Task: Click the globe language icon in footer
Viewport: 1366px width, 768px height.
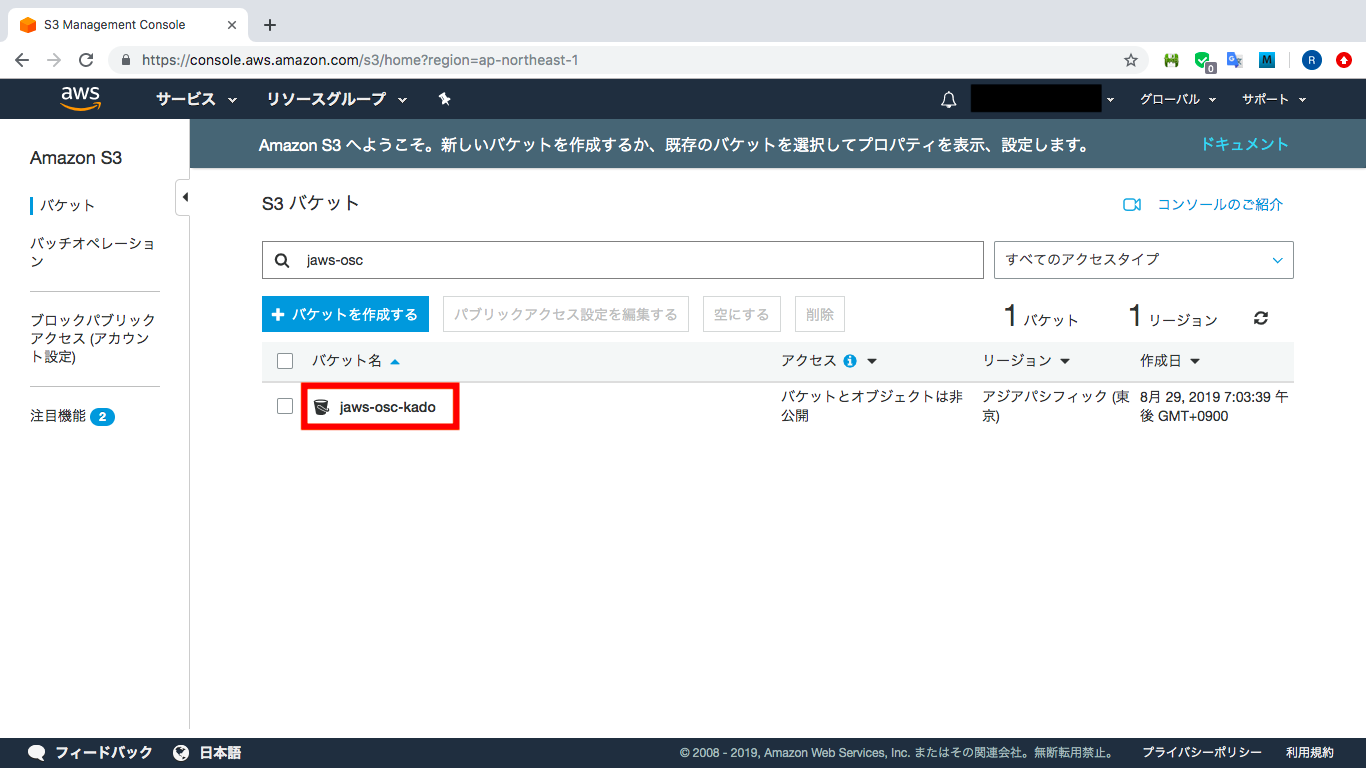Action: 181,753
